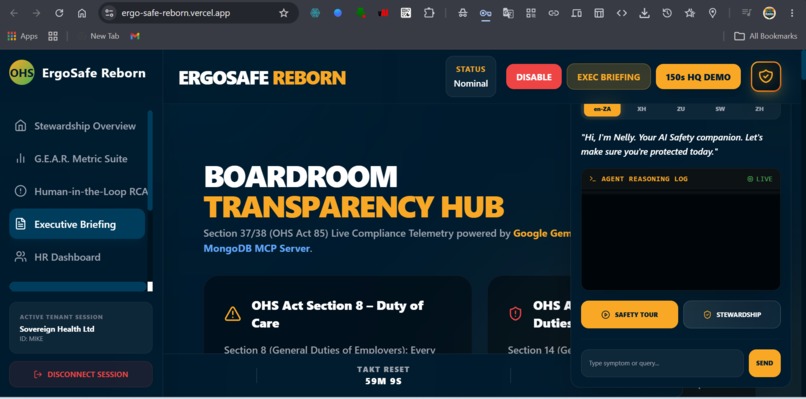Click the home icon beside Stewardship Overview

click(21, 126)
